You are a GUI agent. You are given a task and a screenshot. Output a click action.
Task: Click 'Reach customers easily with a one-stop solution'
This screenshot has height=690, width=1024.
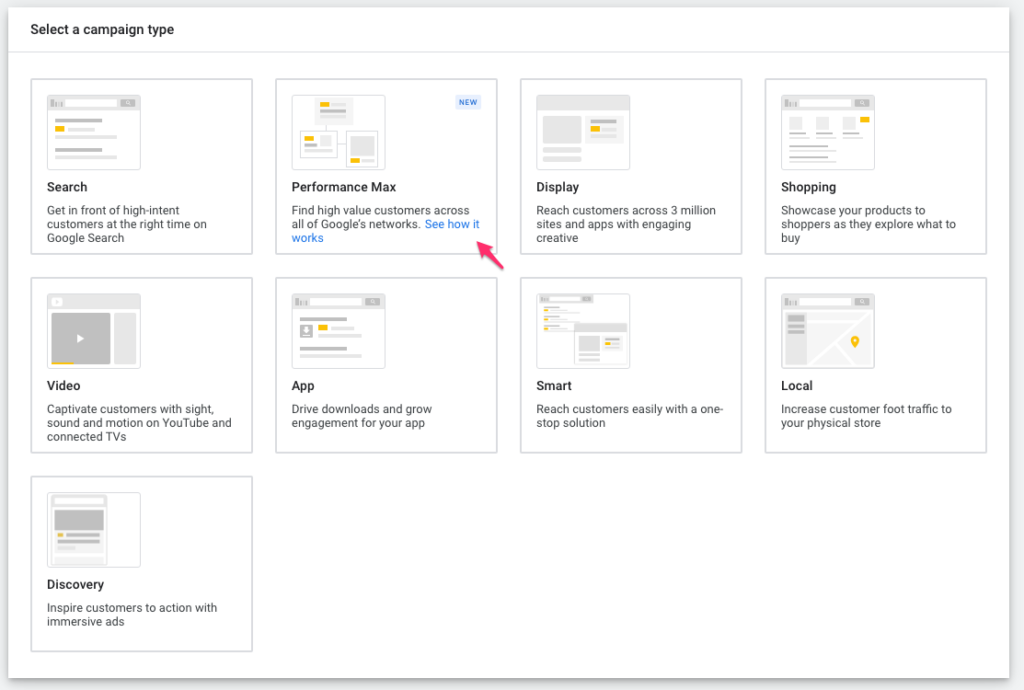click(x=630, y=416)
